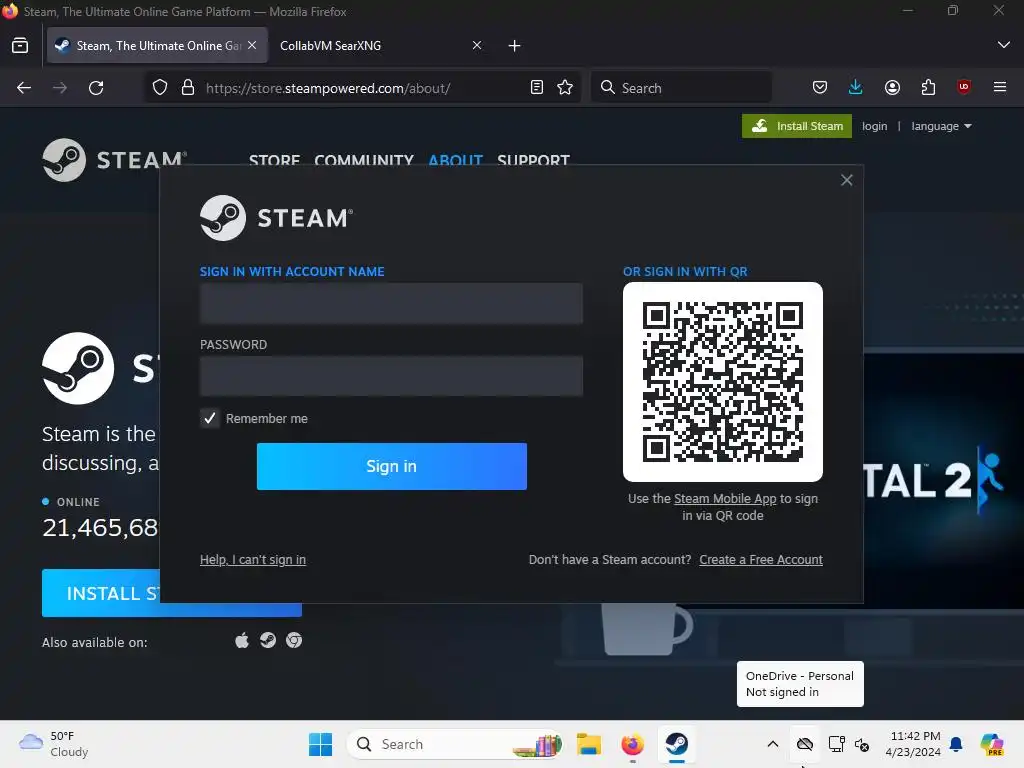Open the SUPPORT menu item

pos(534,160)
